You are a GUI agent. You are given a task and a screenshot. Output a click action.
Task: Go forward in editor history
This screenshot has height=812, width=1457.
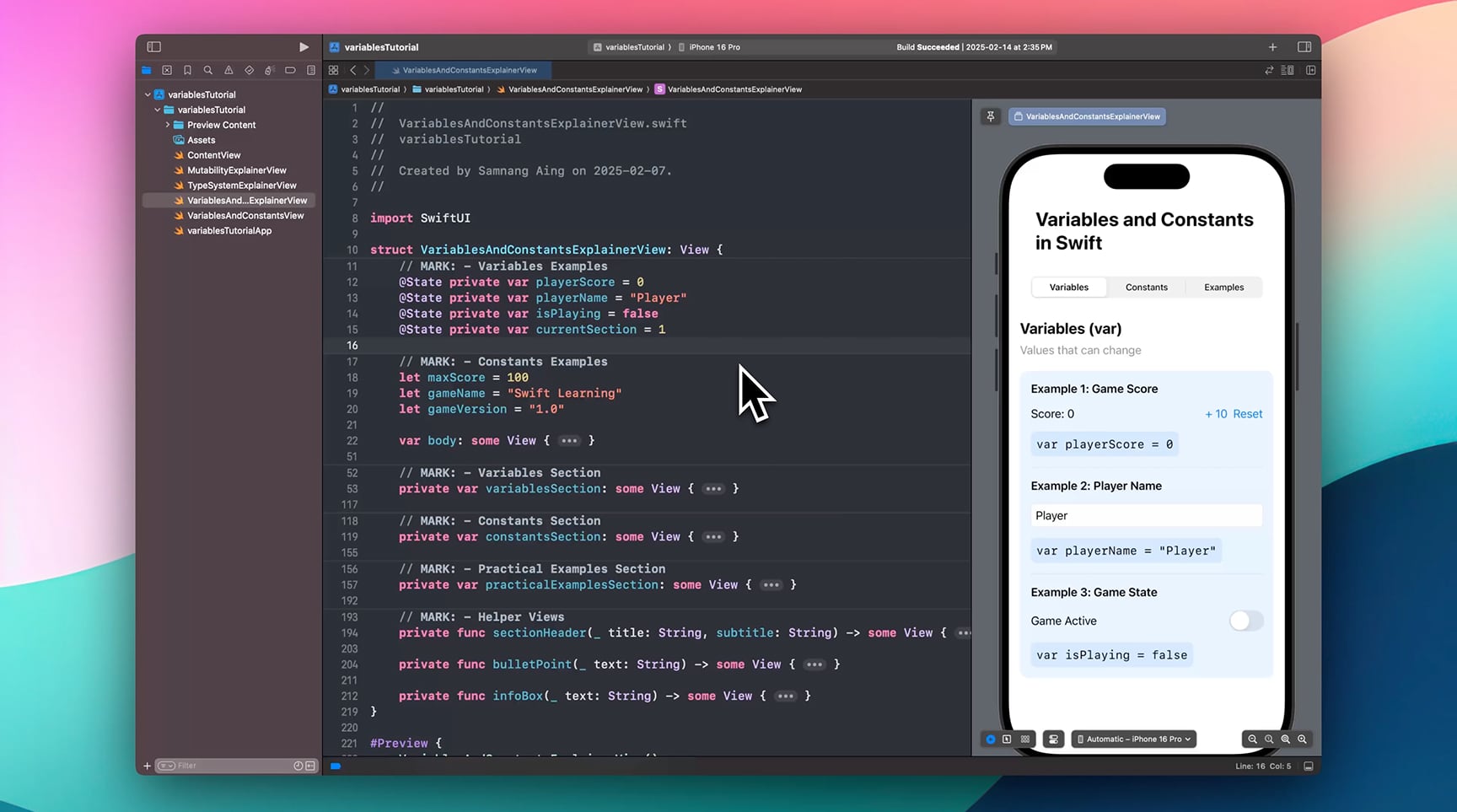(366, 70)
